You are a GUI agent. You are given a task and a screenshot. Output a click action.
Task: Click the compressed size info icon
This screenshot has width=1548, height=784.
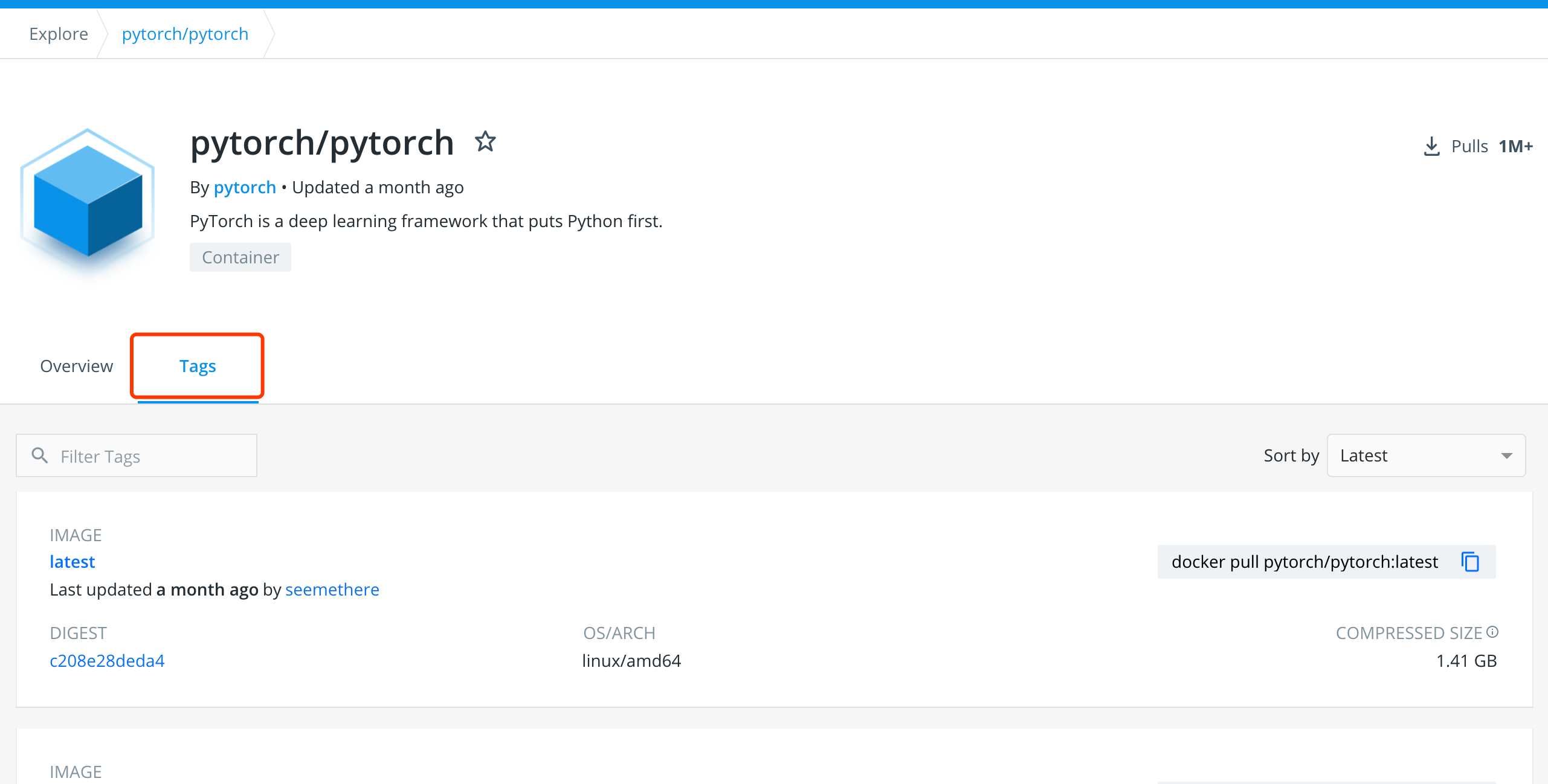[1492, 632]
